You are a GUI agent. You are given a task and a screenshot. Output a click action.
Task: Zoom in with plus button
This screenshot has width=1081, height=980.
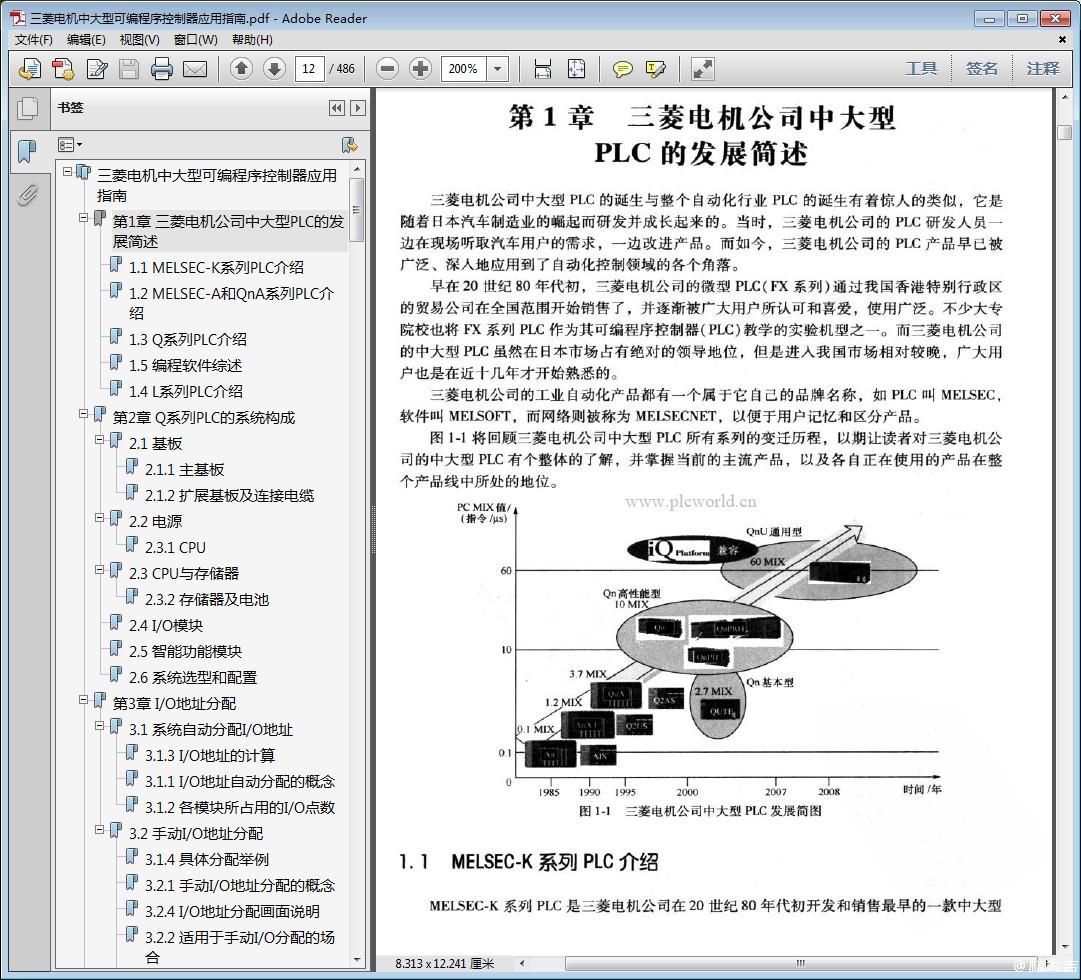coord(421,69)
